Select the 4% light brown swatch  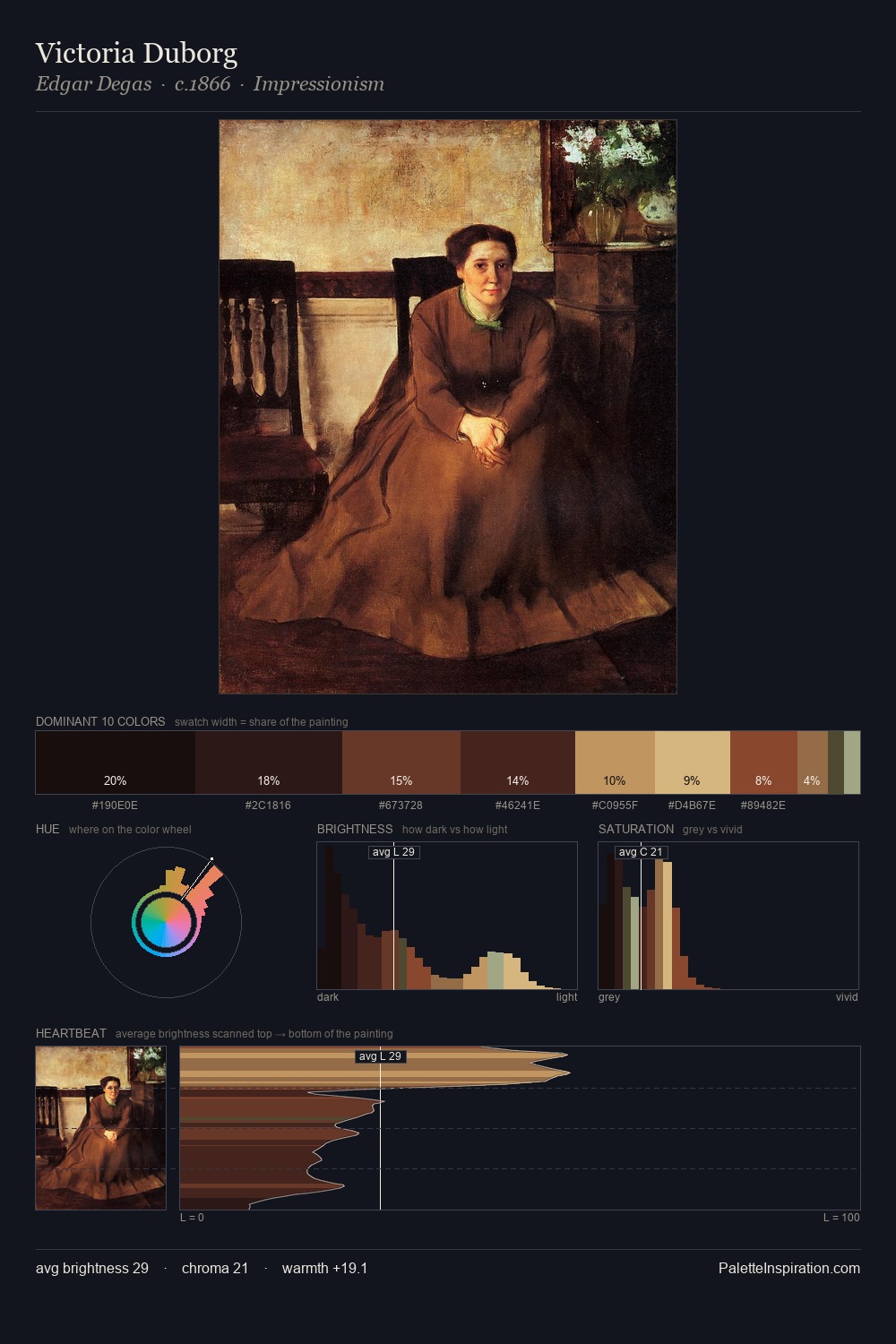813,762
